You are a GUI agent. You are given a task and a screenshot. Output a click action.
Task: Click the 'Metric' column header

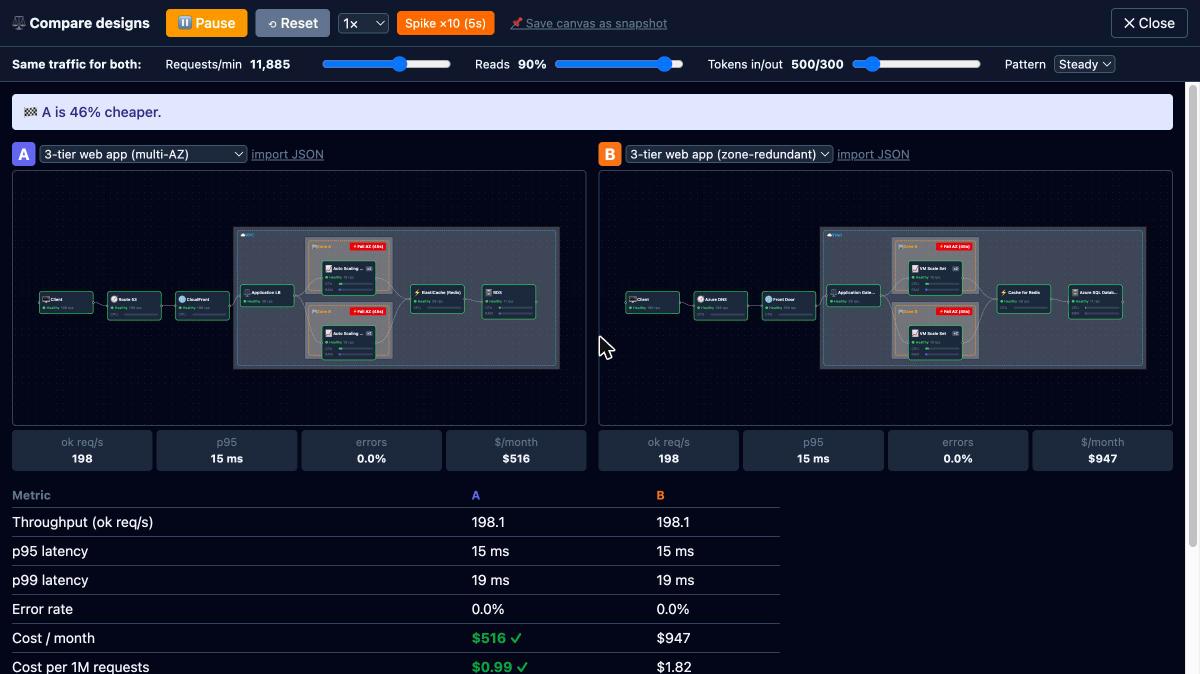(x=31, y=495)
